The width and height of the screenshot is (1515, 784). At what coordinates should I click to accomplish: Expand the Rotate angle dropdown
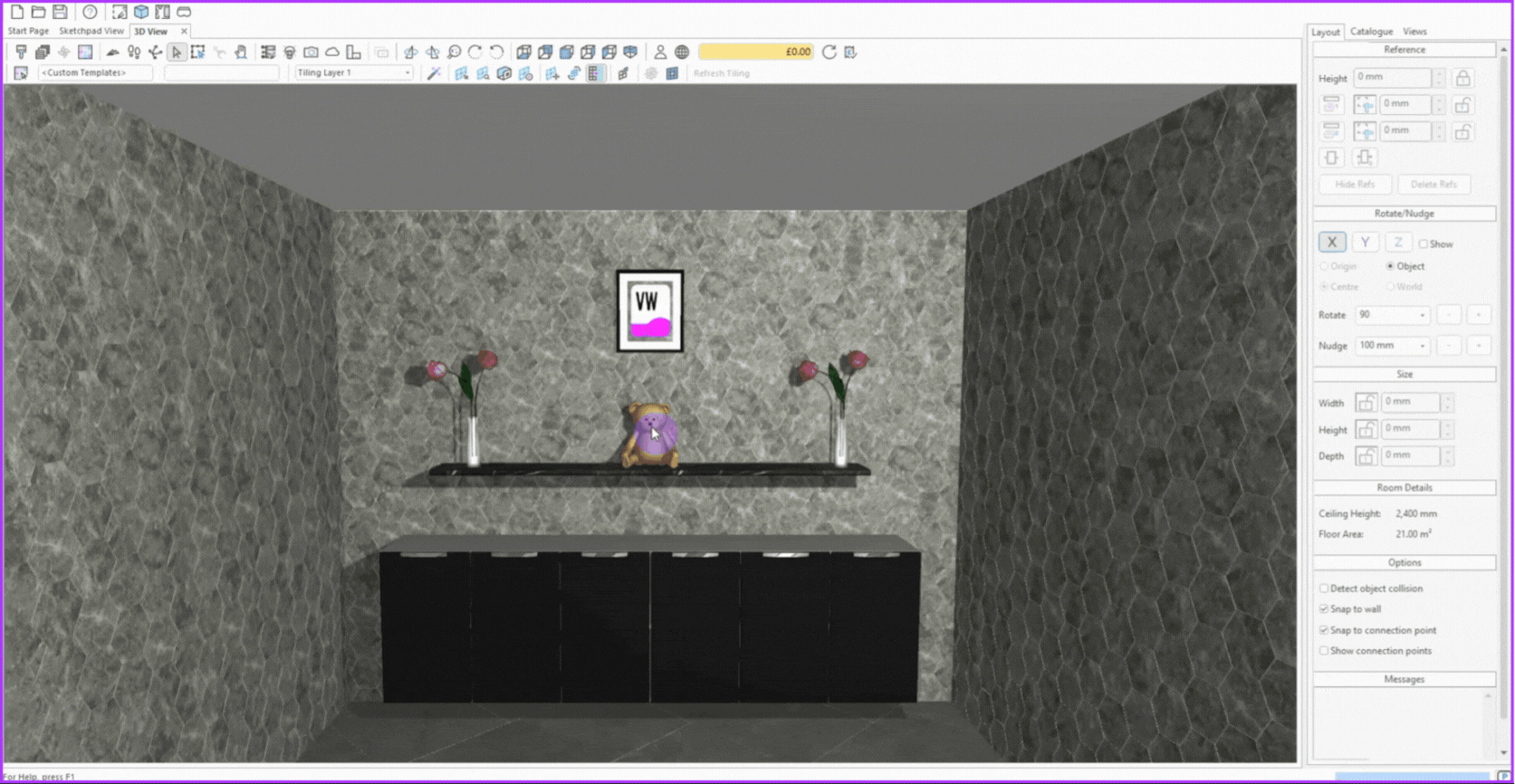[1422, 315]
